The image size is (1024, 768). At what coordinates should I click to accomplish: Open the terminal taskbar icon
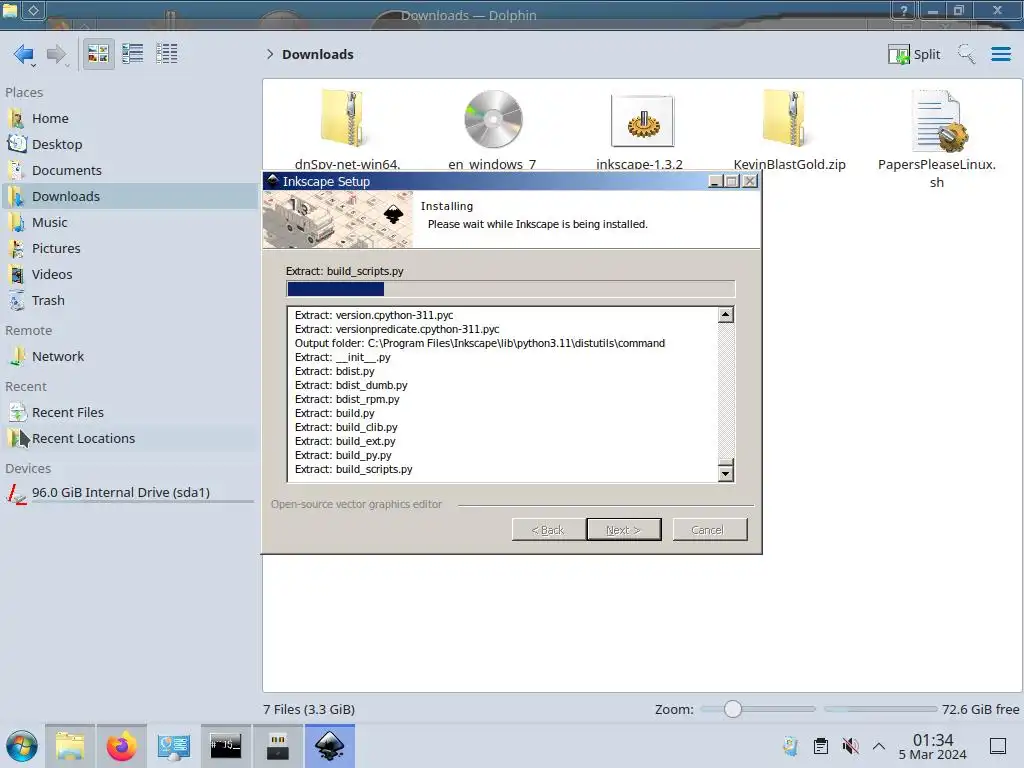(225, 746)
